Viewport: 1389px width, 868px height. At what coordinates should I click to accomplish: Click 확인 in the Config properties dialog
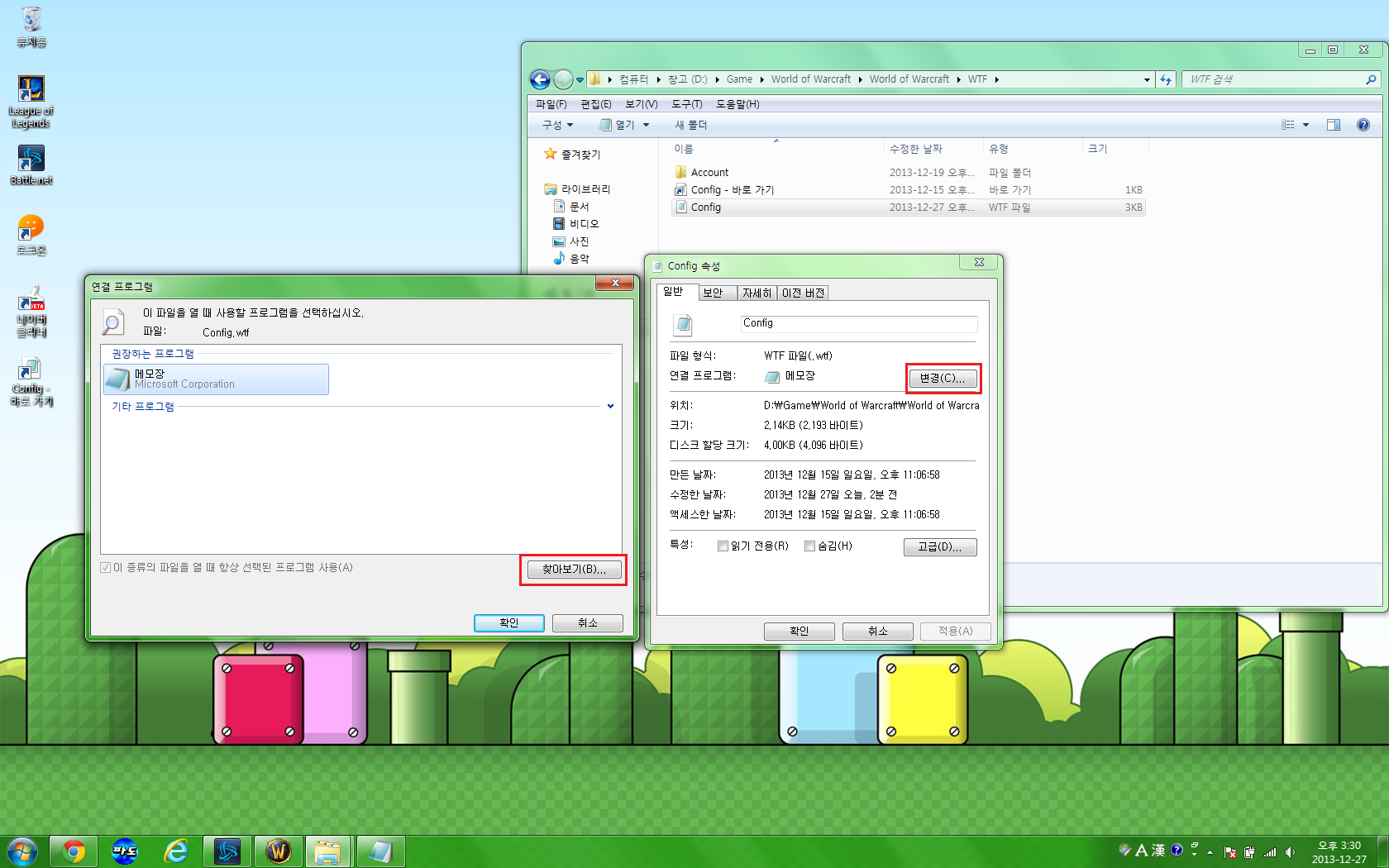[800, 631]
